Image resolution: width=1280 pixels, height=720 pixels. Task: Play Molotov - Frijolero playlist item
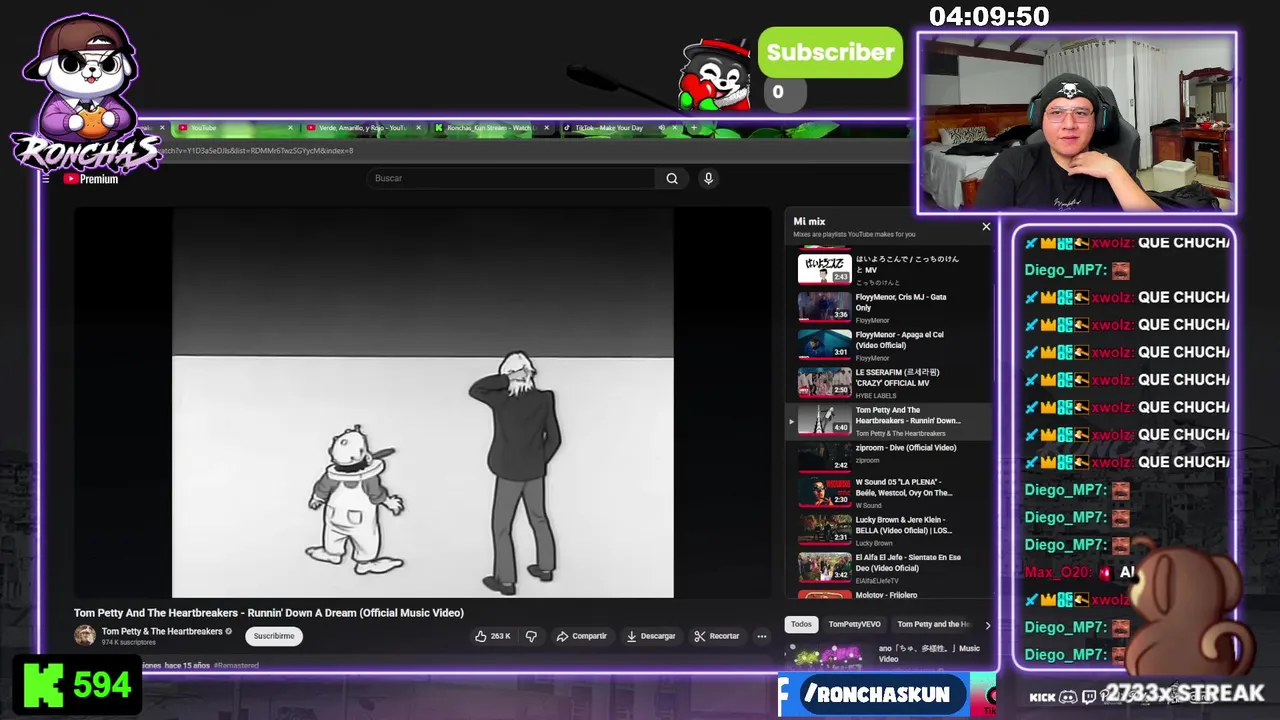click(x=890, y=594)
